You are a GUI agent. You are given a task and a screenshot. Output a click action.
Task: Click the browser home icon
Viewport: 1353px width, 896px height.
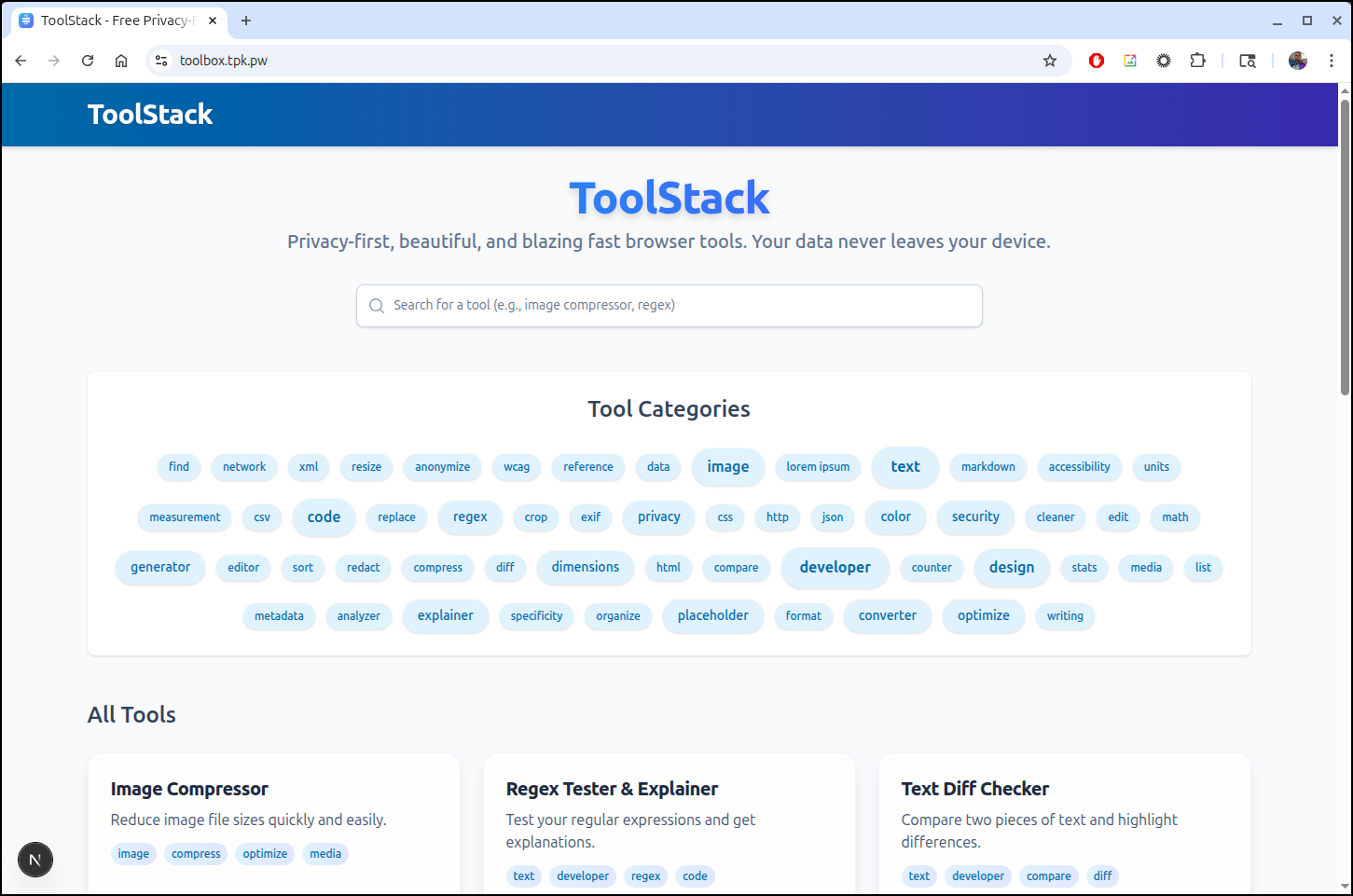[x=121, y=61]
